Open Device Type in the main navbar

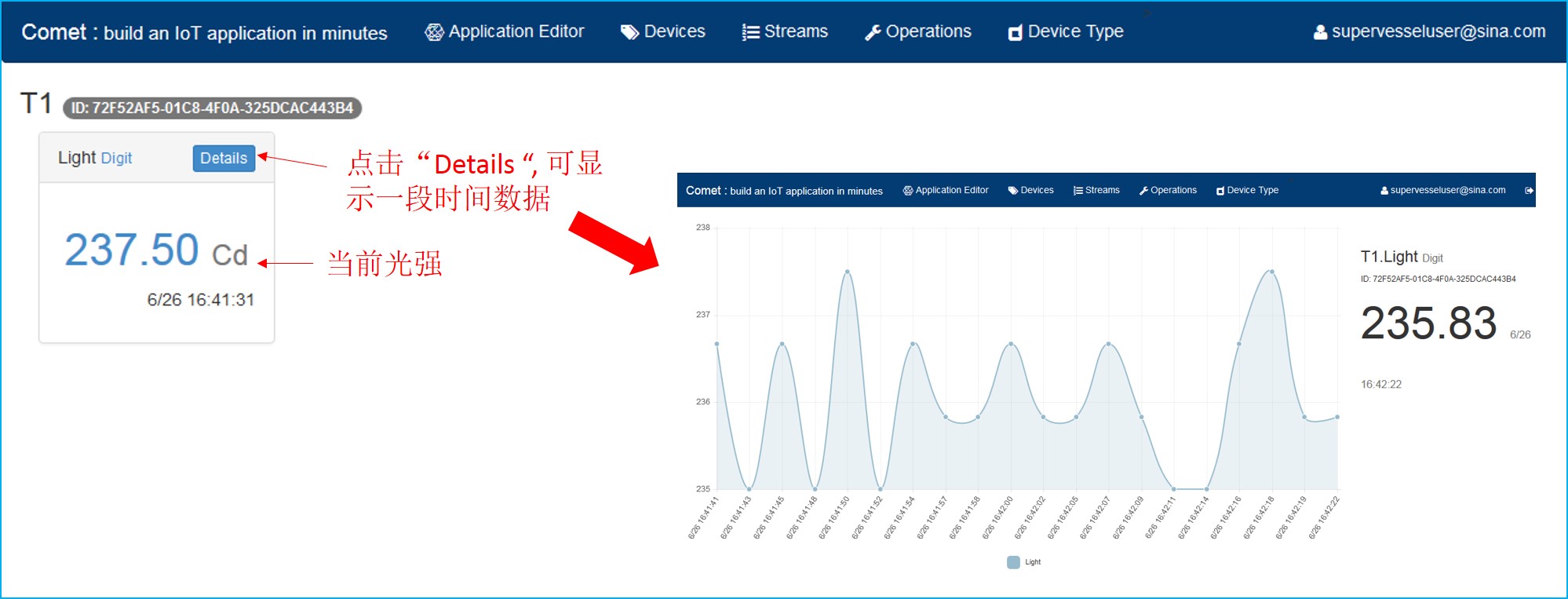click(1066, 31)
